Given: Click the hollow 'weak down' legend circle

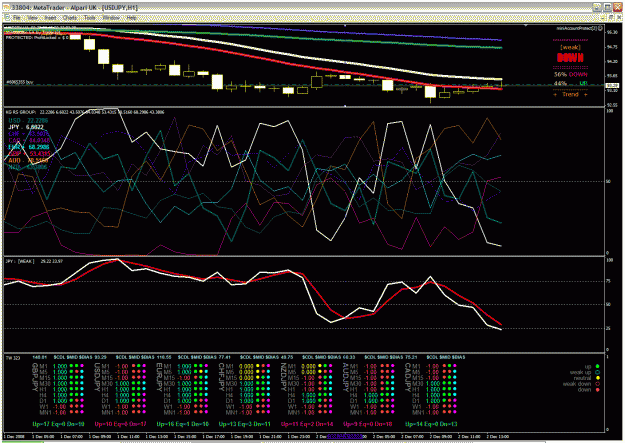Looking at the screenshot, I should [x=597, y=384].
